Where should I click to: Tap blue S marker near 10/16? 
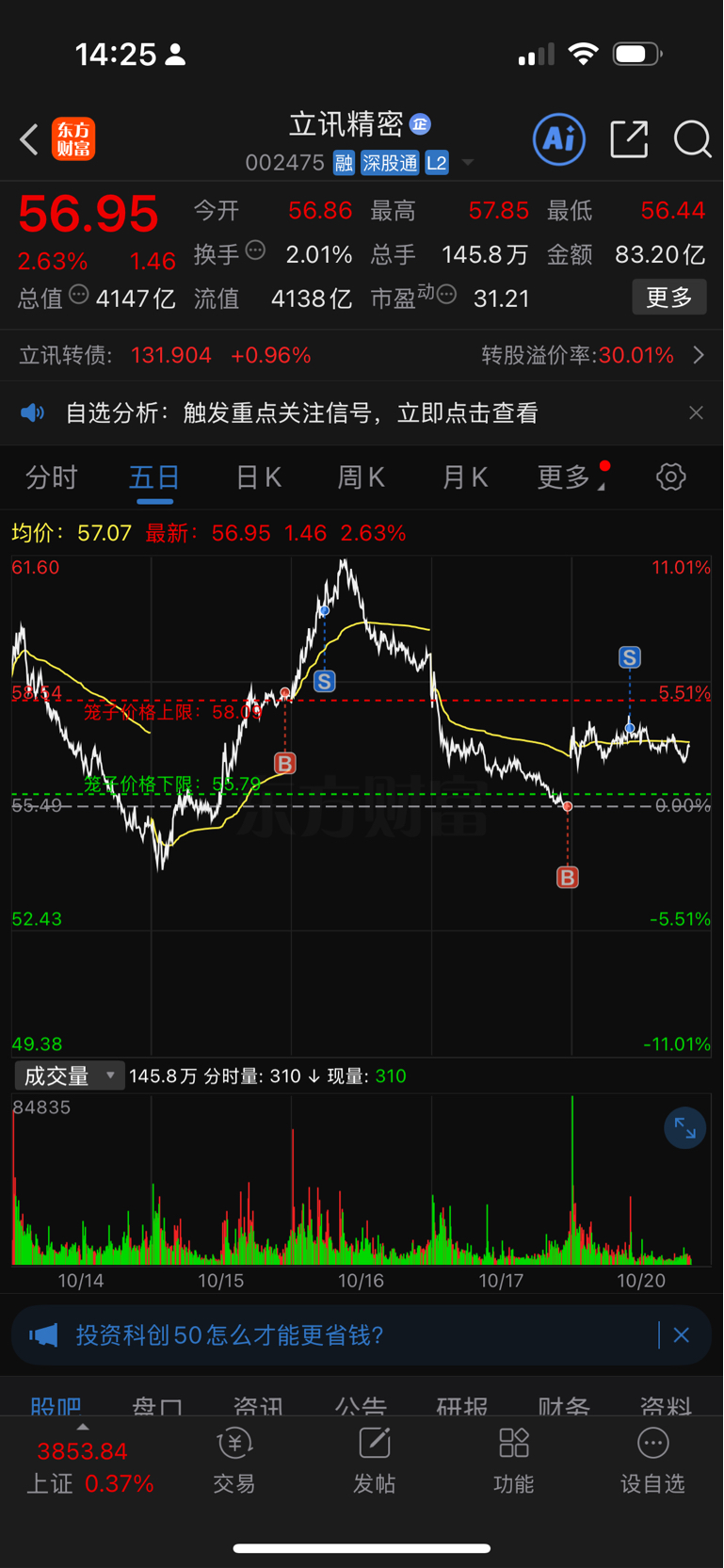pyautogui.click(x=325, y=681)
